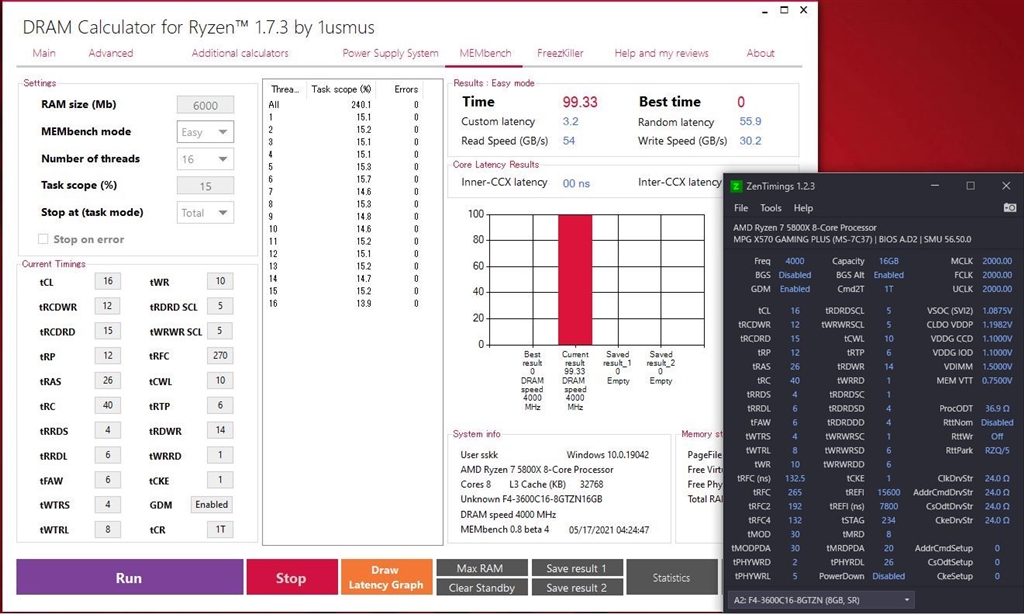Open the File menu in ZenTimings
Screen dimensions: 1024x614
(x=741, y=208)
